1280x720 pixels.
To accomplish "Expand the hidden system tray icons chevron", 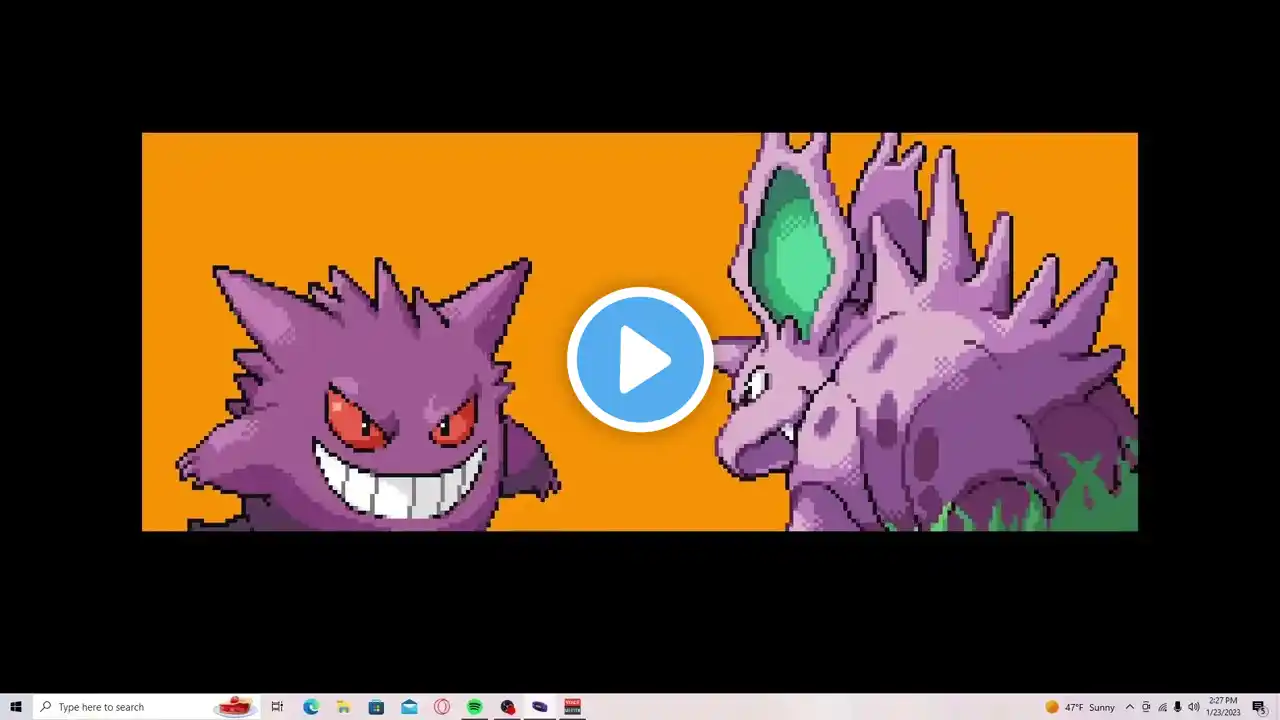I will tap(1130, 707).
